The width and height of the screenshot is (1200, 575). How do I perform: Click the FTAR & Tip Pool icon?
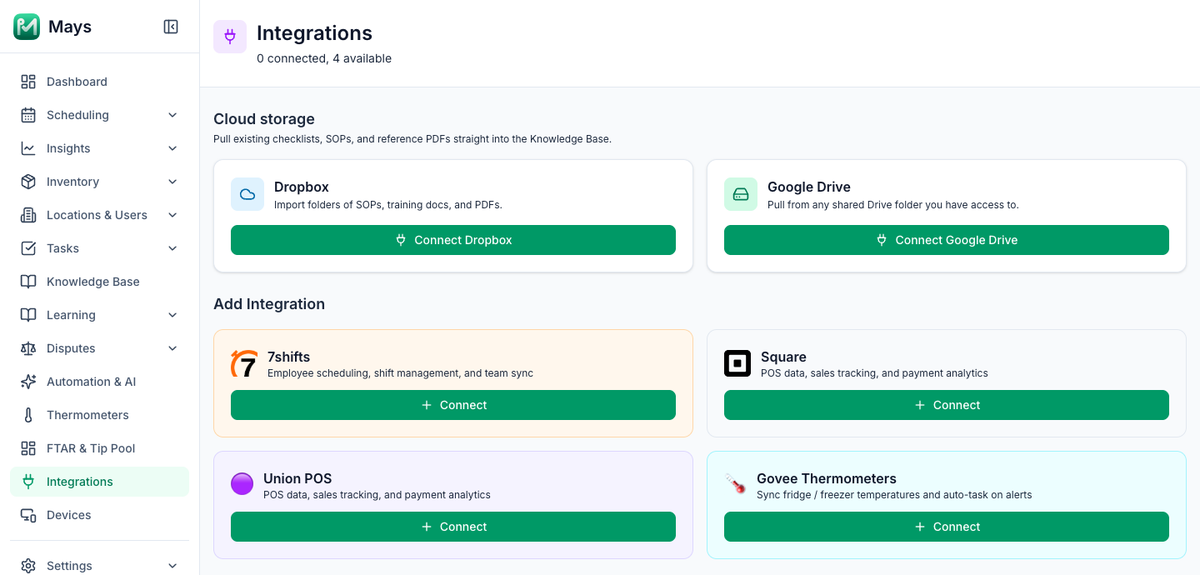pyautogui.click(x=28, y=448)
